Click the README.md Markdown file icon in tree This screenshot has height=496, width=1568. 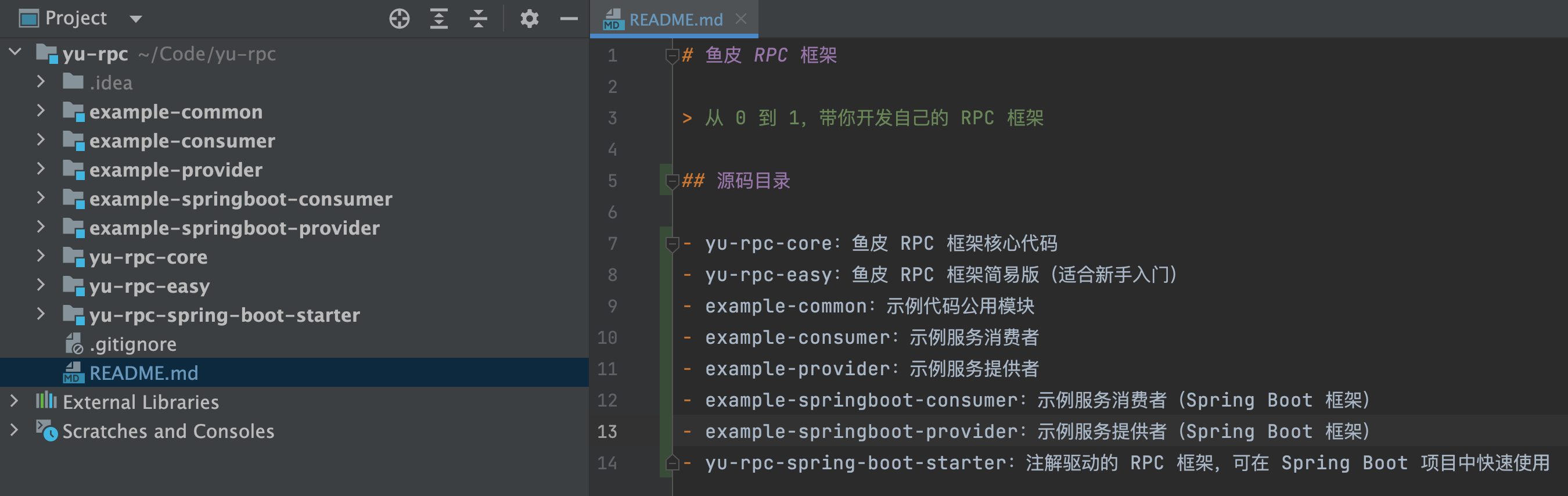tap(73, 372)
